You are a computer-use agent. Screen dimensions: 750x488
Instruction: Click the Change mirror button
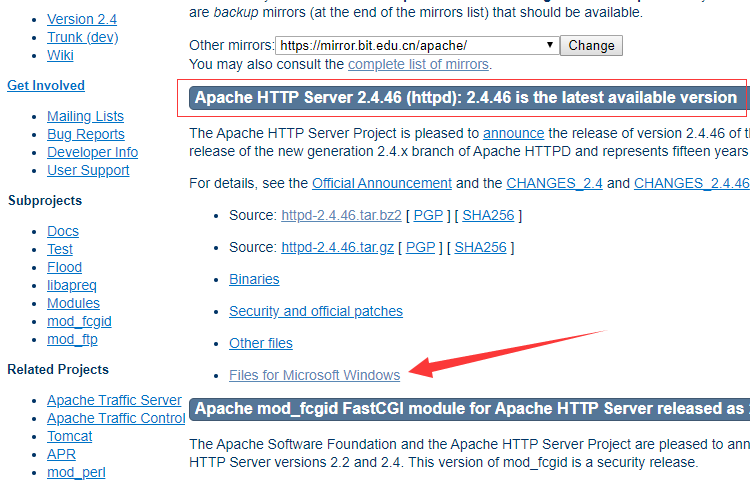click(x=591, y=45)
